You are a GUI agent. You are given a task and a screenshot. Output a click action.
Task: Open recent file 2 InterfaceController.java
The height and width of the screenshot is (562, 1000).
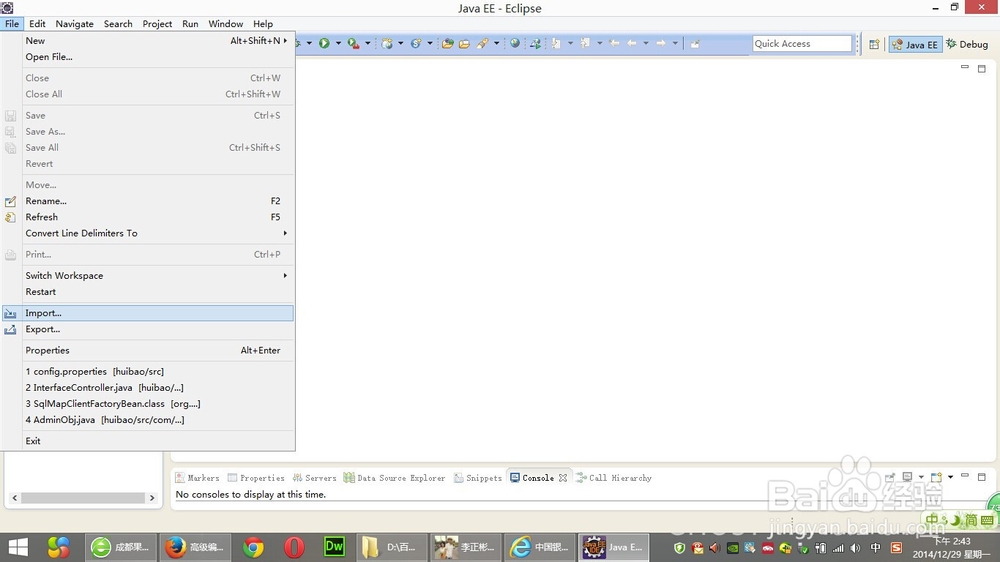click(x=148, y=387)
